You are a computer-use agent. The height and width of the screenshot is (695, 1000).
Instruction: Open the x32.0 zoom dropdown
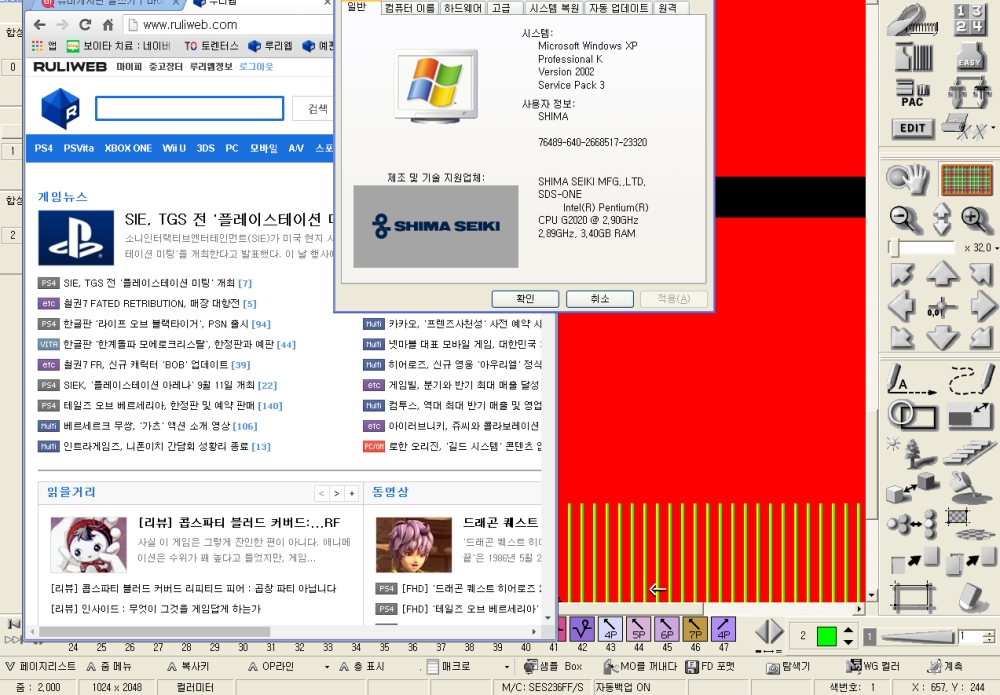(996, 247)
